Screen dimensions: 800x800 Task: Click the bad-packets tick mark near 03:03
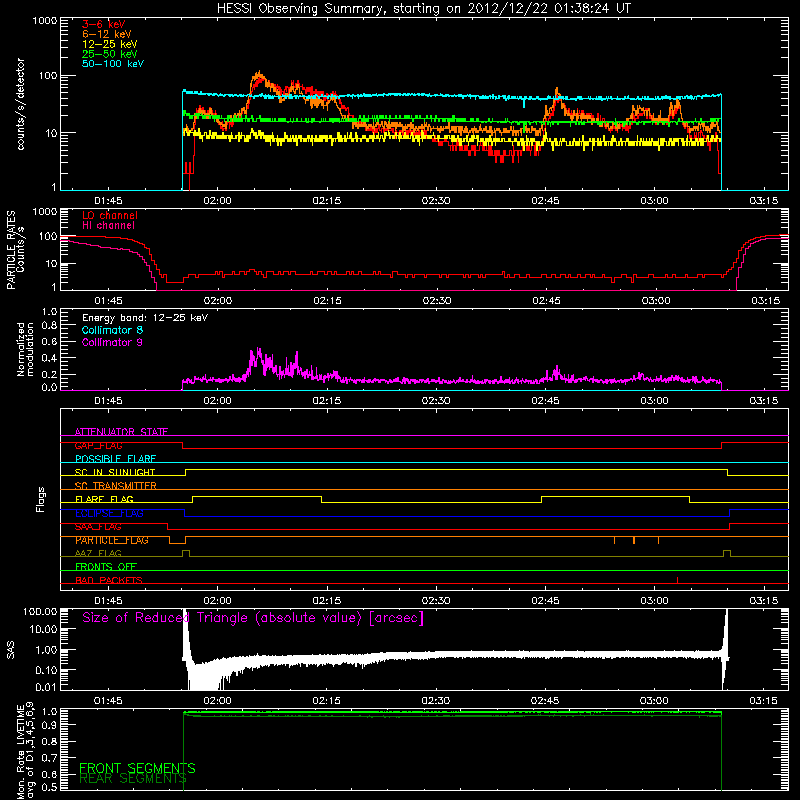[x=677, y=580]
